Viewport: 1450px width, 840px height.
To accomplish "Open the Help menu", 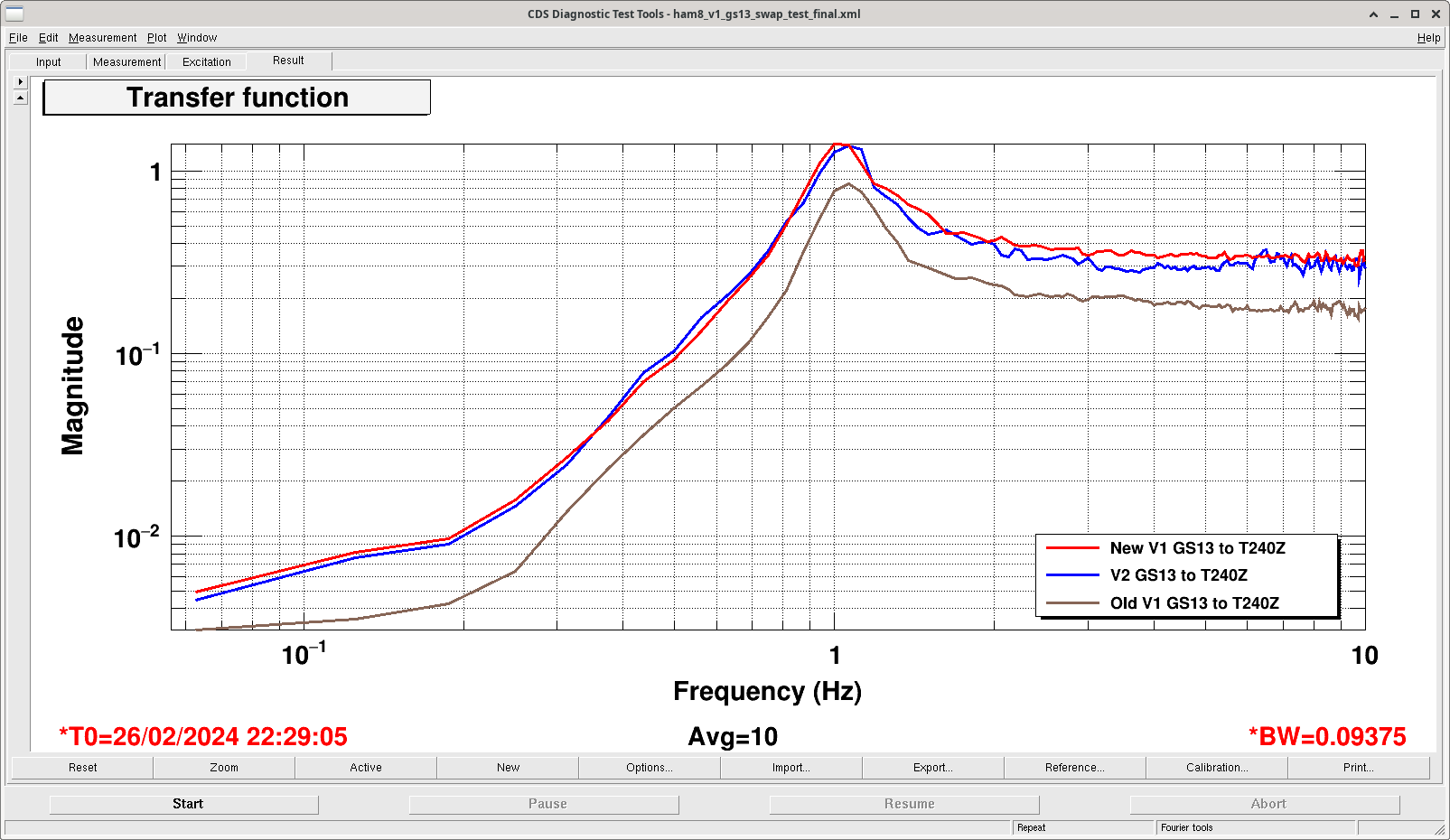I will 1428,38.
